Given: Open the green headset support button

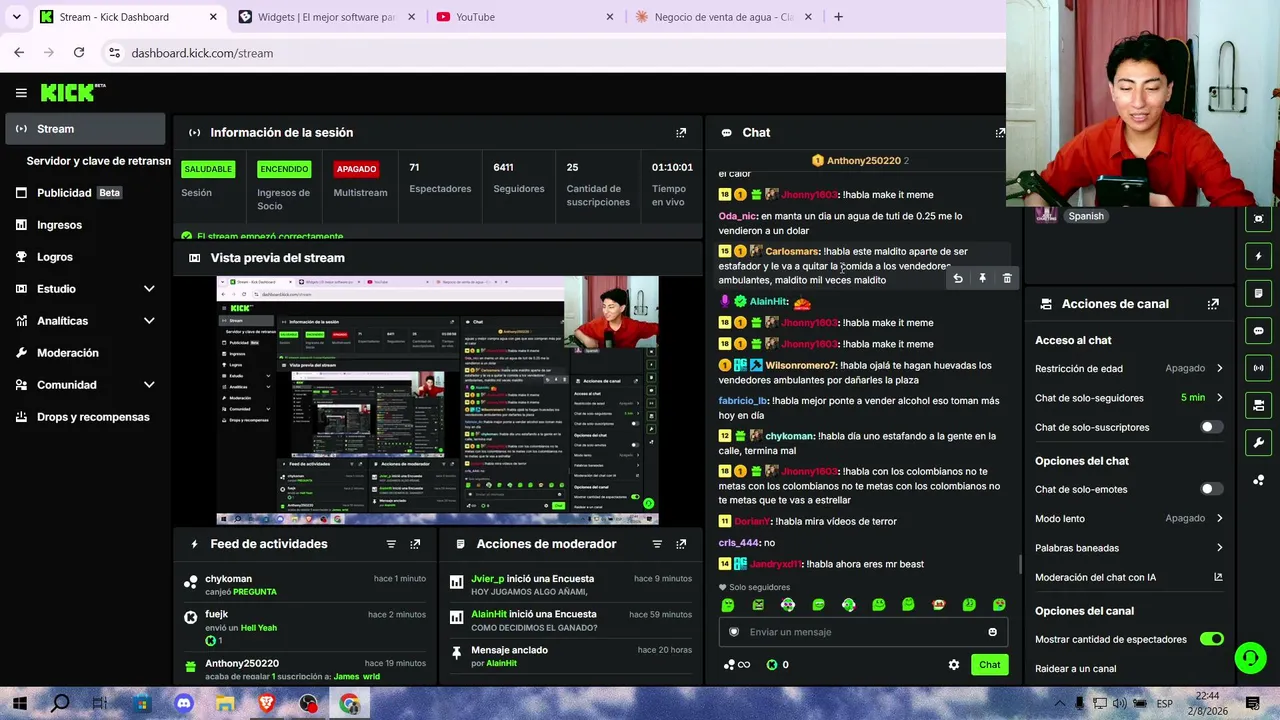Looking at the screenshot, I should click(1250, 657).
